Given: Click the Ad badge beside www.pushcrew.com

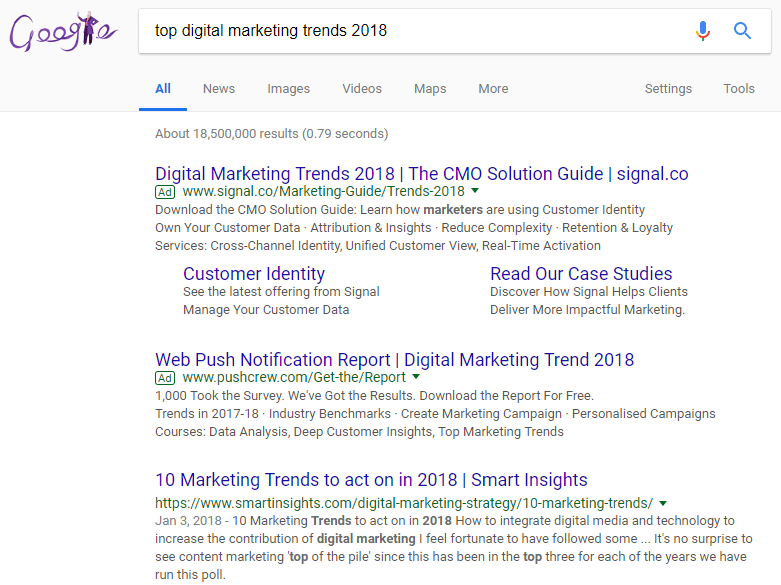Looking at the screenshot, I should tap(165, 378).
